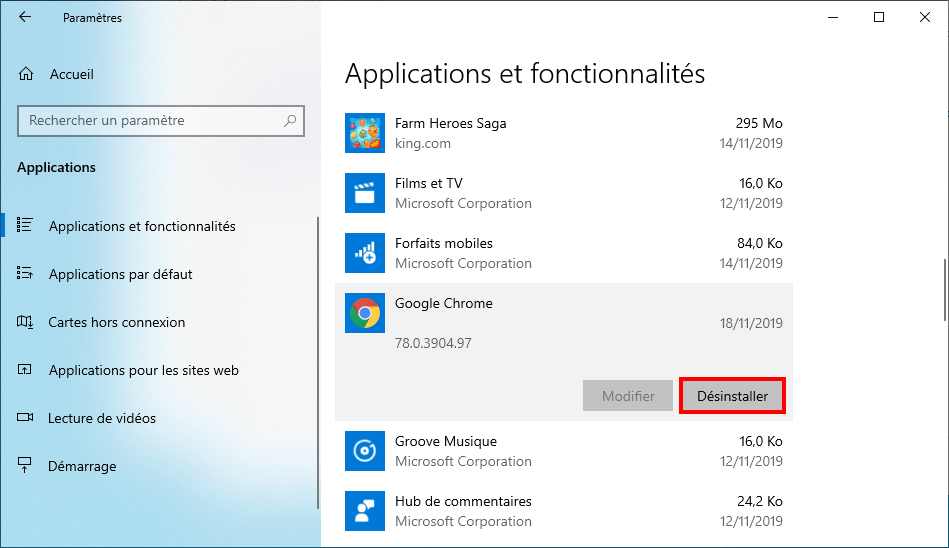Return to Accueil label

pos(71,74)
